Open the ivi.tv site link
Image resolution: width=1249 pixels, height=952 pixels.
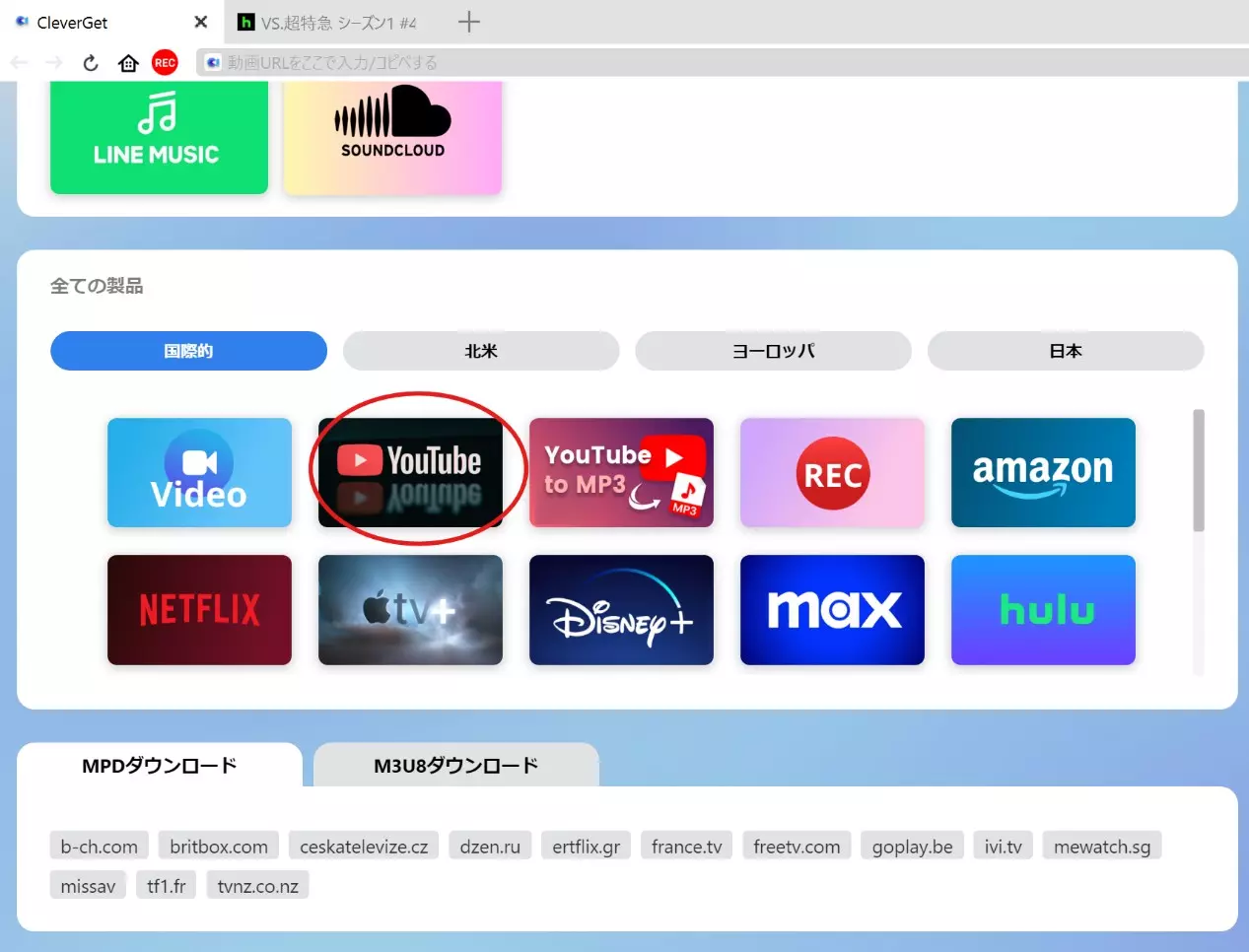[x=1004, y=847]
